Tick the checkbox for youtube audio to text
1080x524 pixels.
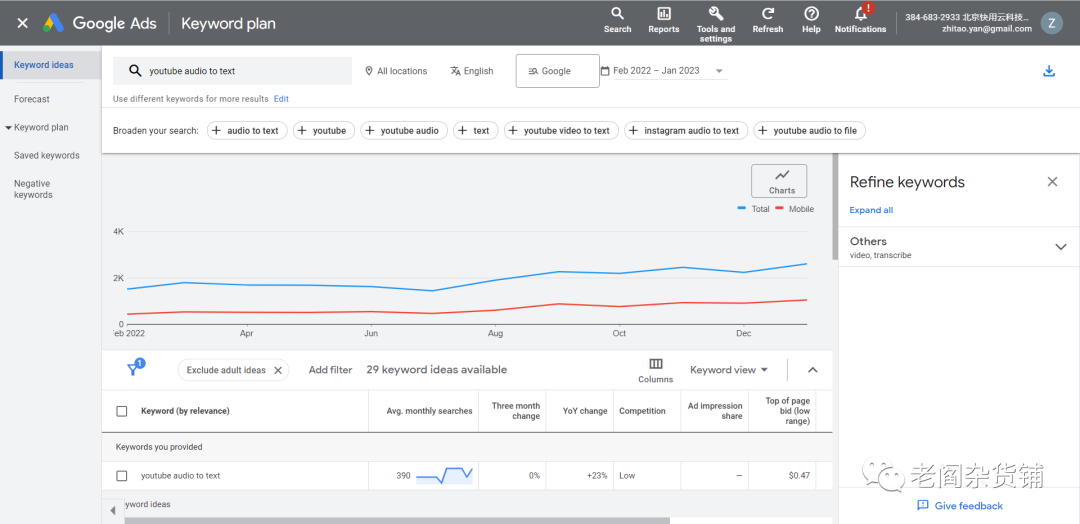[122, 476]
